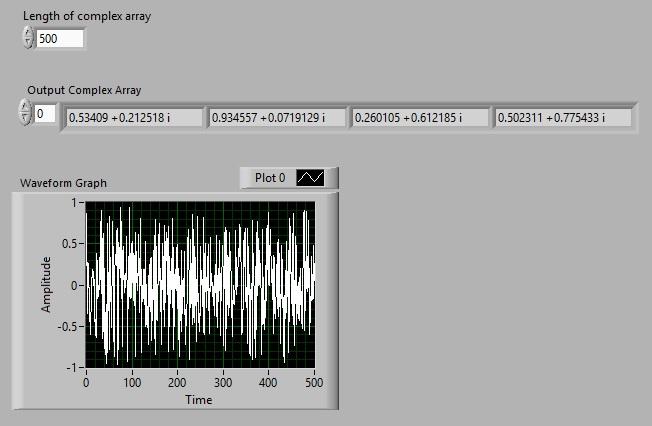Click the Time x-axis label
The height and width of the screenshot is (426, 652).
(198, 399)
